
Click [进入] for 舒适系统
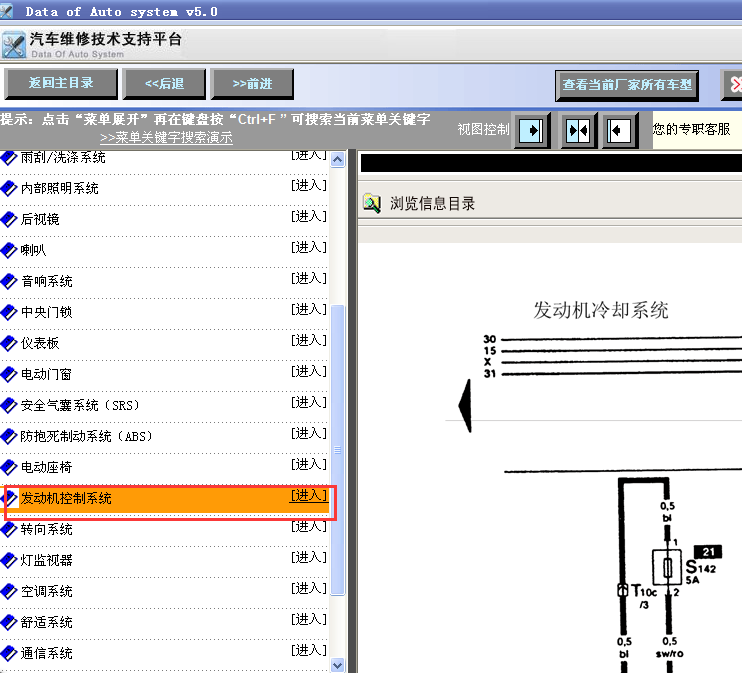click(309, 619)
